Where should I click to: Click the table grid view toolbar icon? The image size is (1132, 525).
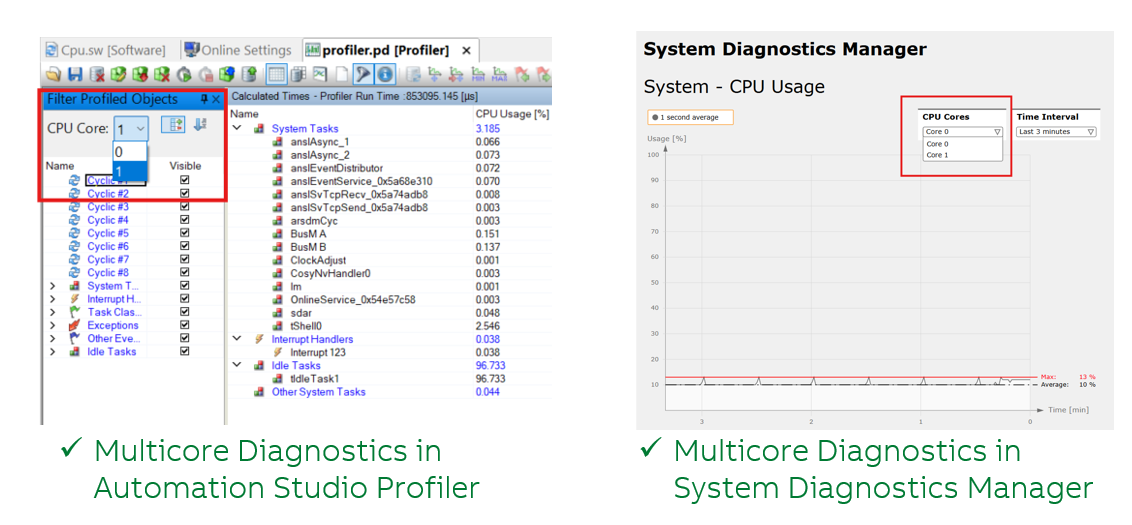(x=276, y=74)
